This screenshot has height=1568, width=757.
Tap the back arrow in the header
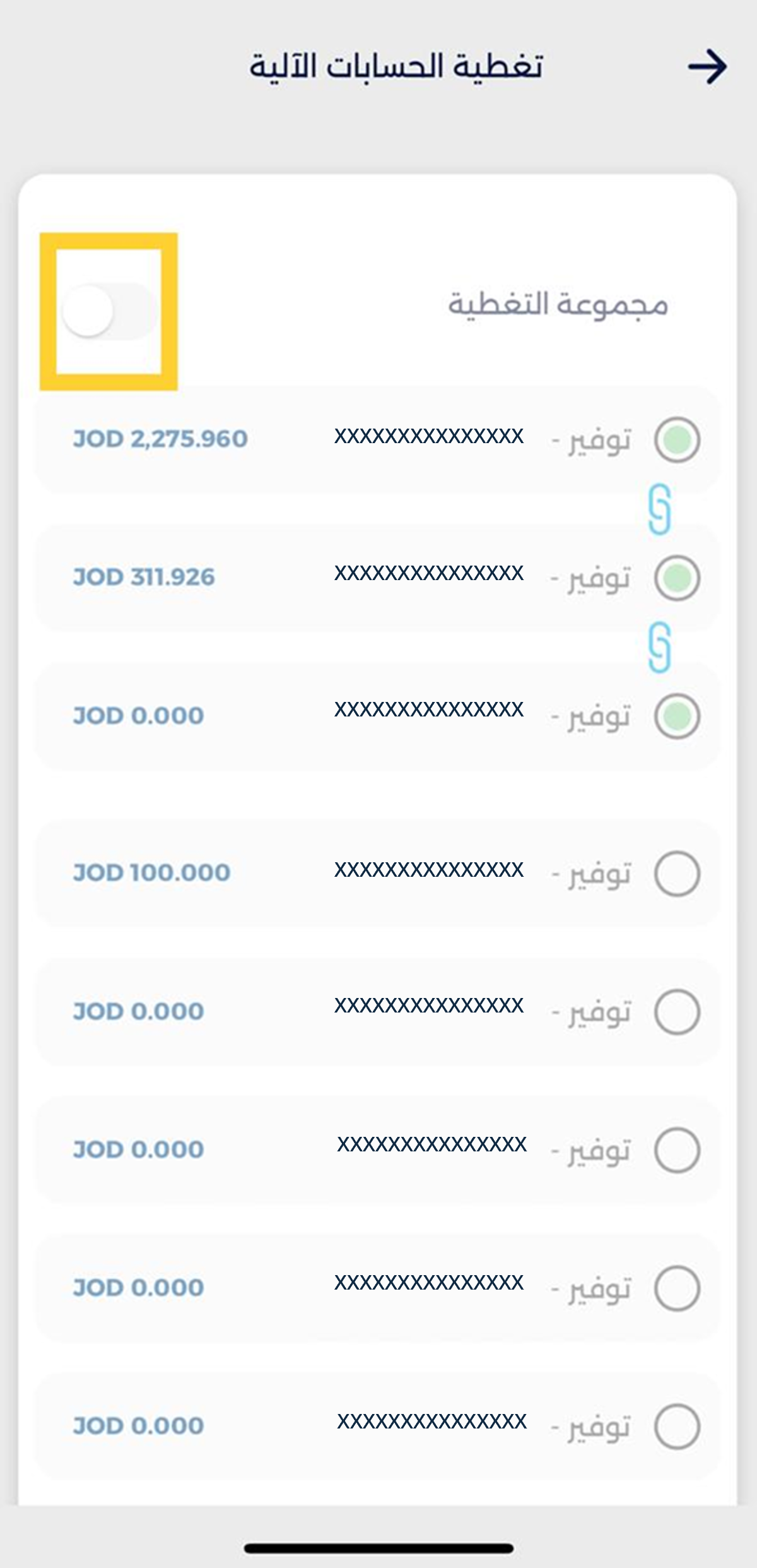point(707,66)
